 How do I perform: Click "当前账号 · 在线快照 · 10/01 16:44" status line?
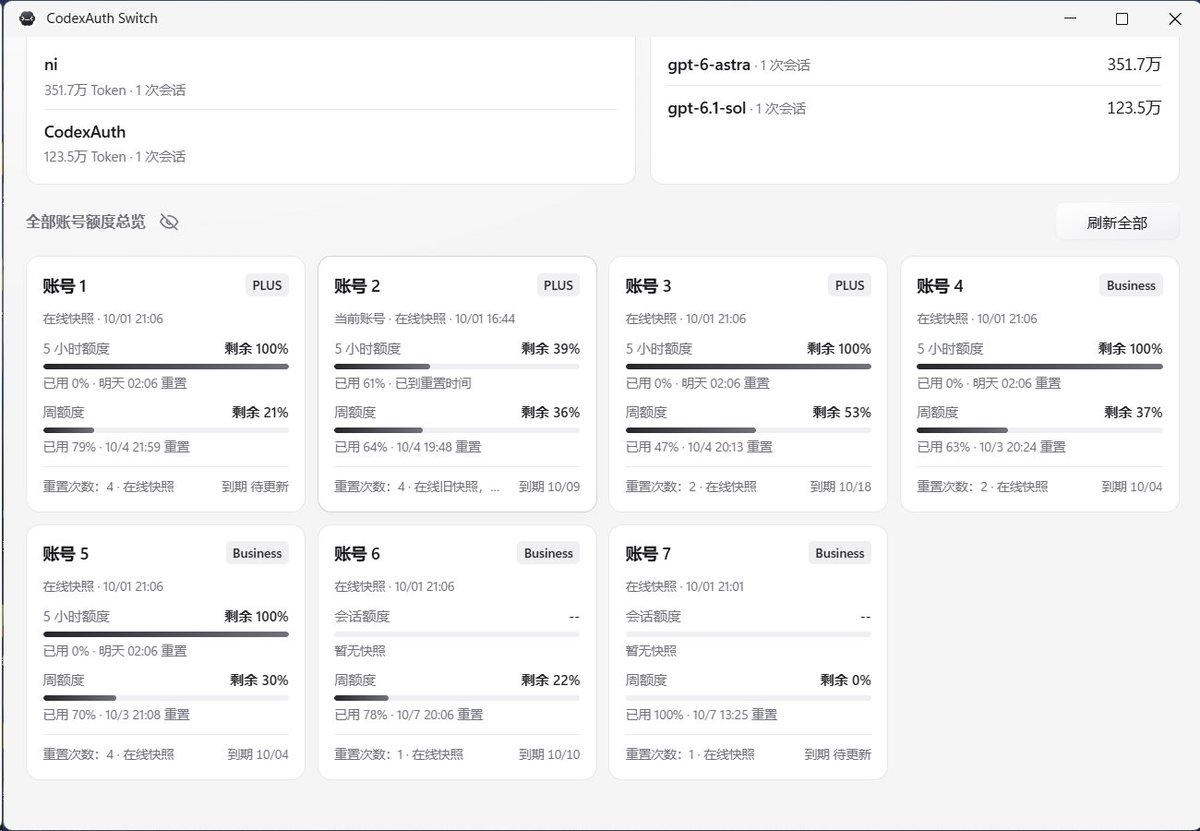coord(425,319)
